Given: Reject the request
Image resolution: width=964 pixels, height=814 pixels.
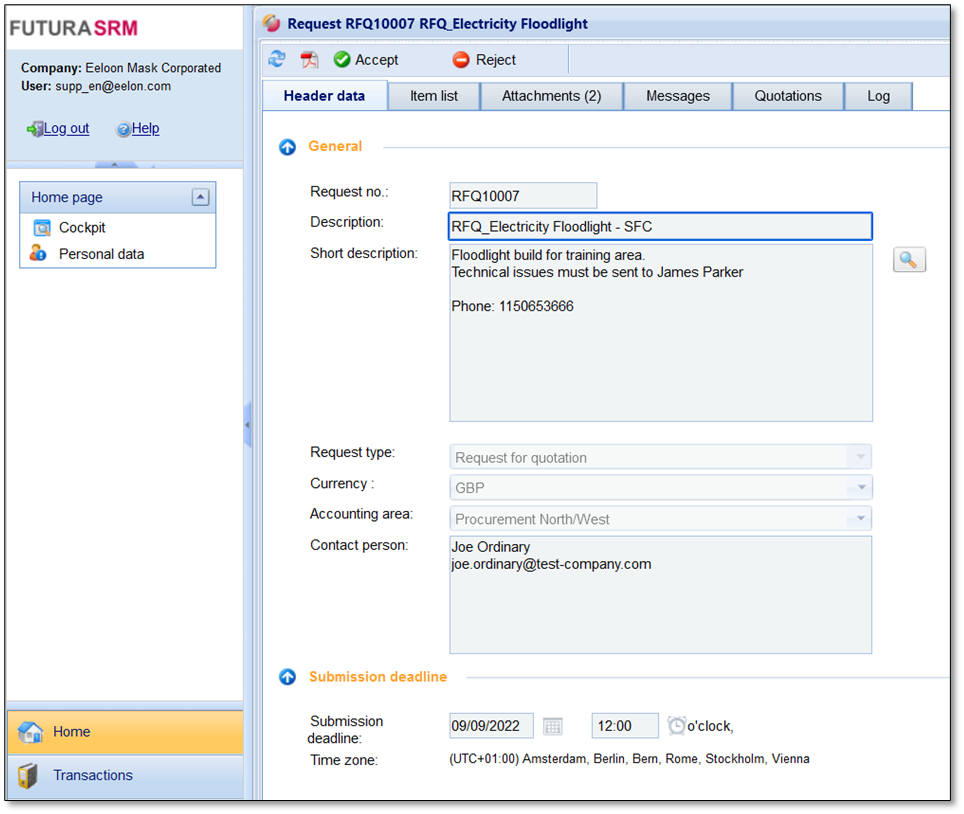Looking at the screenshot, I should 485,60.
